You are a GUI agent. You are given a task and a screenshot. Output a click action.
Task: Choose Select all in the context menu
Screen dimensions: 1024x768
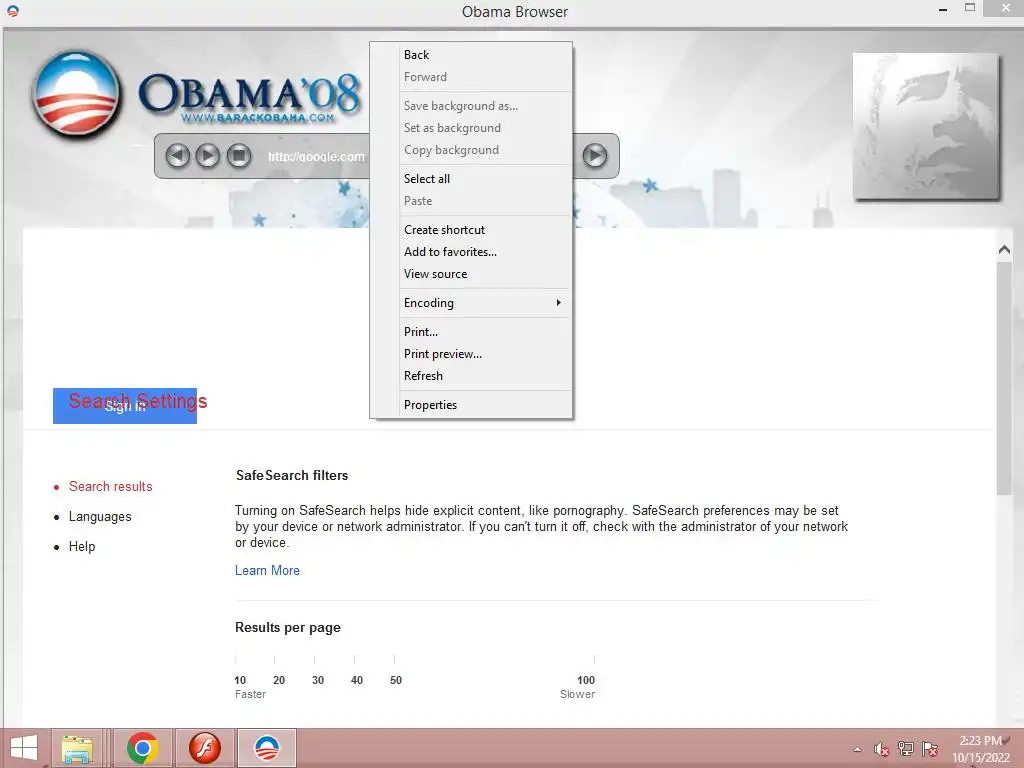click(x=471, y=179)
